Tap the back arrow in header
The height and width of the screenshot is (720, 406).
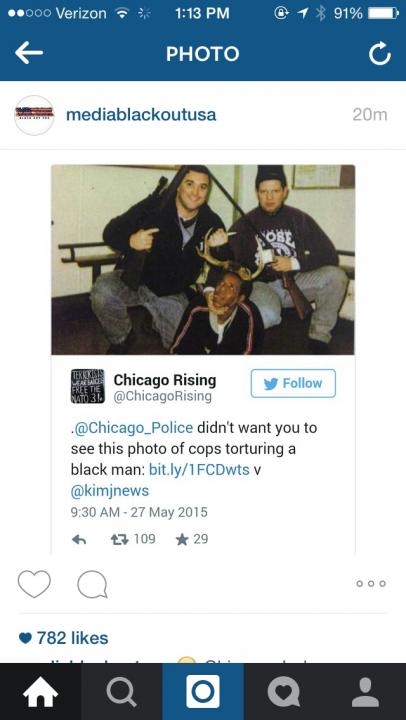click(x=29, y=54)
